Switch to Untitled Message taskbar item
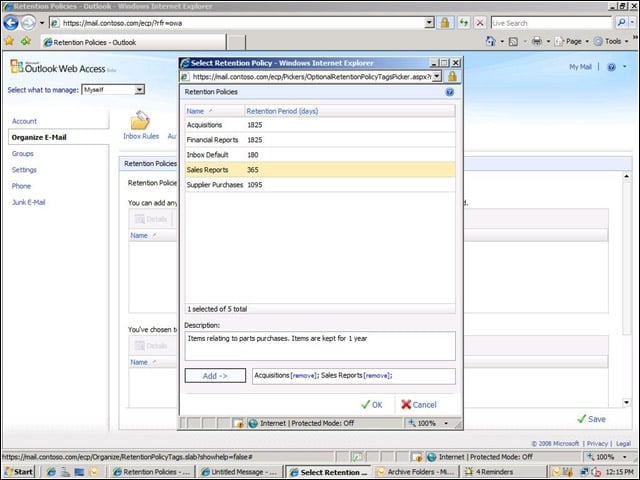640x480 pixels. tap(241, 472)
